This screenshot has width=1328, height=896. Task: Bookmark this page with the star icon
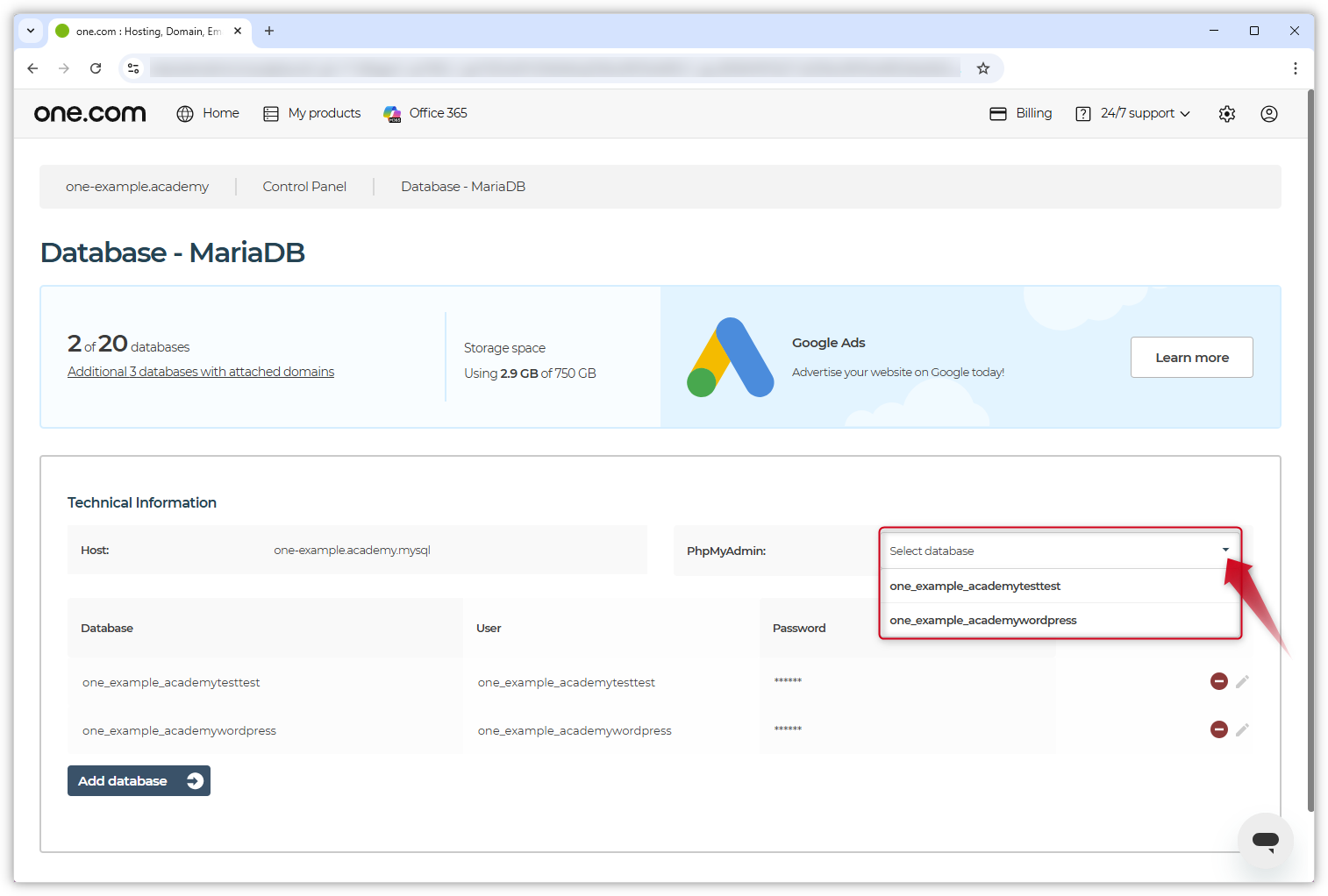coord(983,68)
